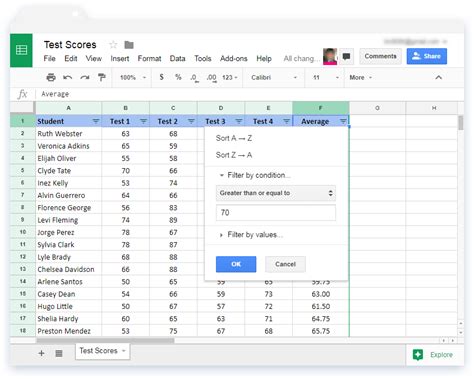Add a new sheet with plus icon

pos(41,353)
